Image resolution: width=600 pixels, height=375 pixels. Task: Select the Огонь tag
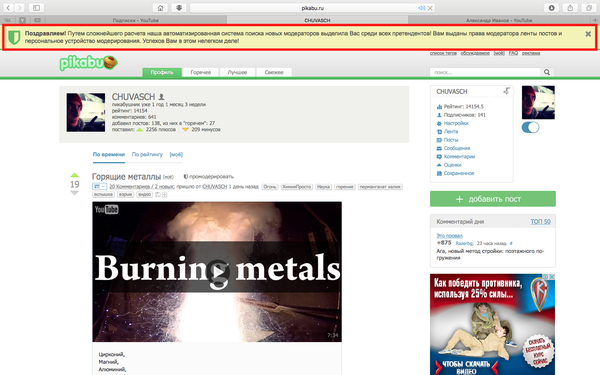pyautogui.click(x=270, y=187)
